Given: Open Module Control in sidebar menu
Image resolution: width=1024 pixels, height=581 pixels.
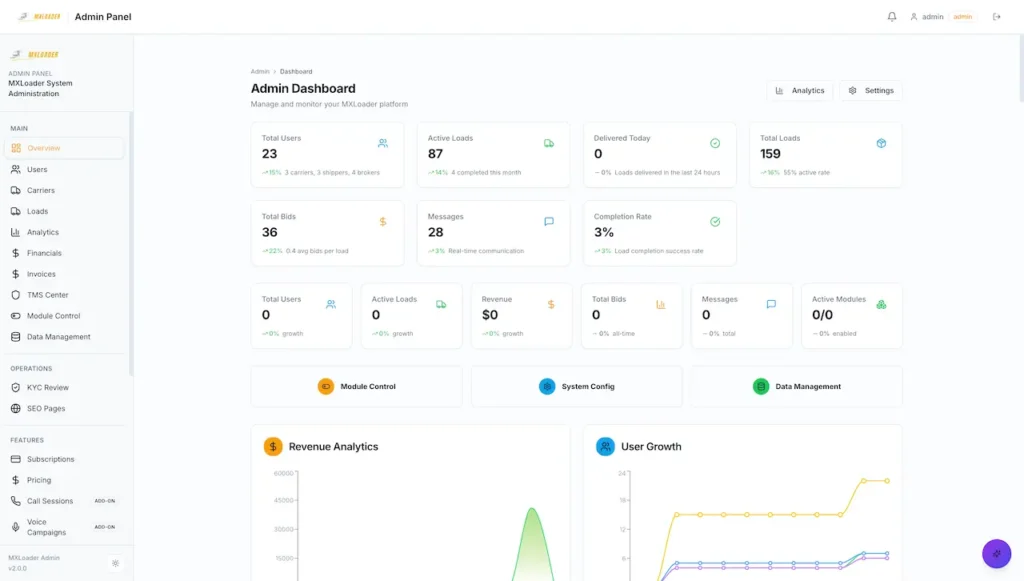Looking at the screenshot, I should [64, 315].
